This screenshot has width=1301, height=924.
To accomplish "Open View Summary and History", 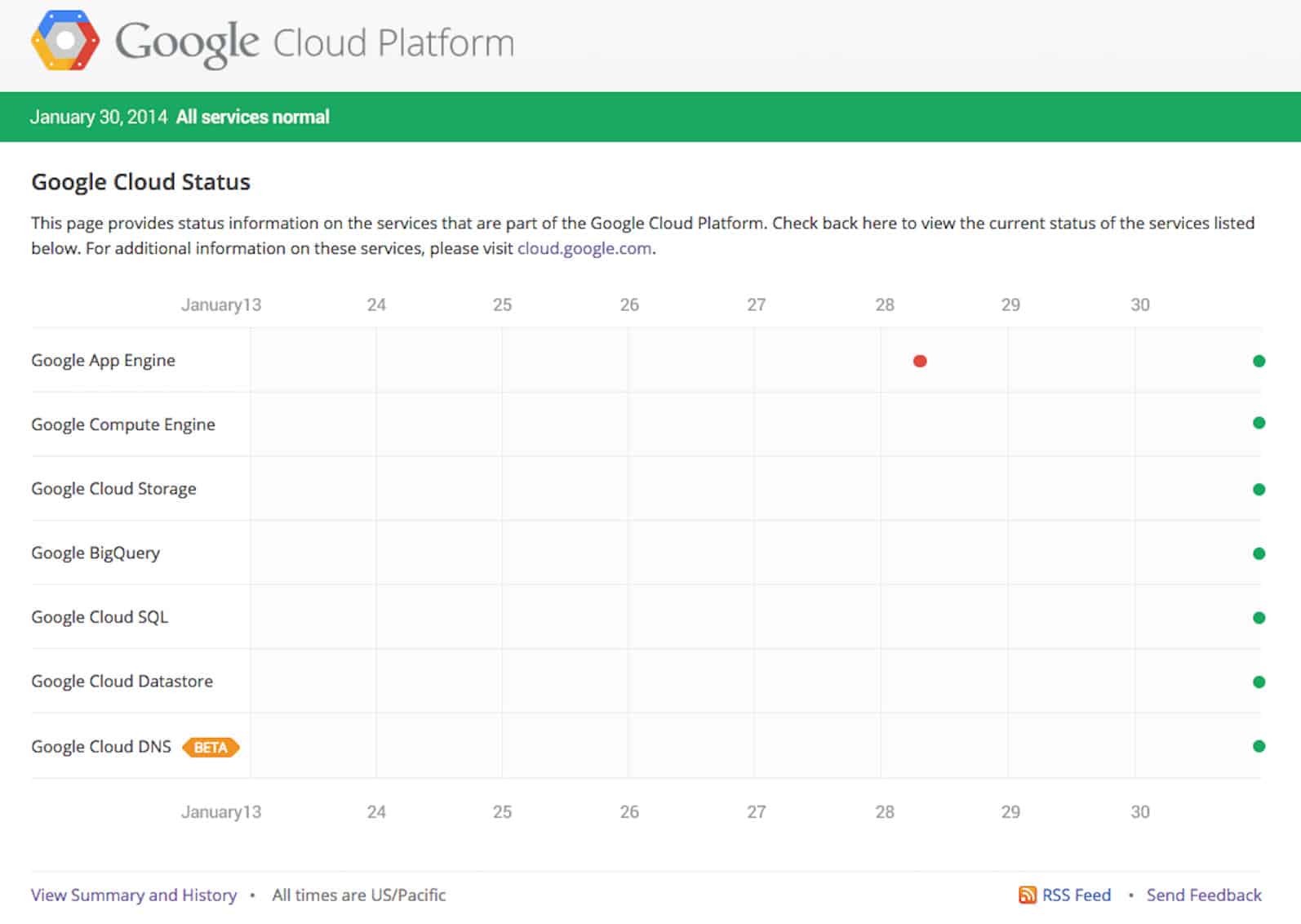I will [x=134, y=895].
